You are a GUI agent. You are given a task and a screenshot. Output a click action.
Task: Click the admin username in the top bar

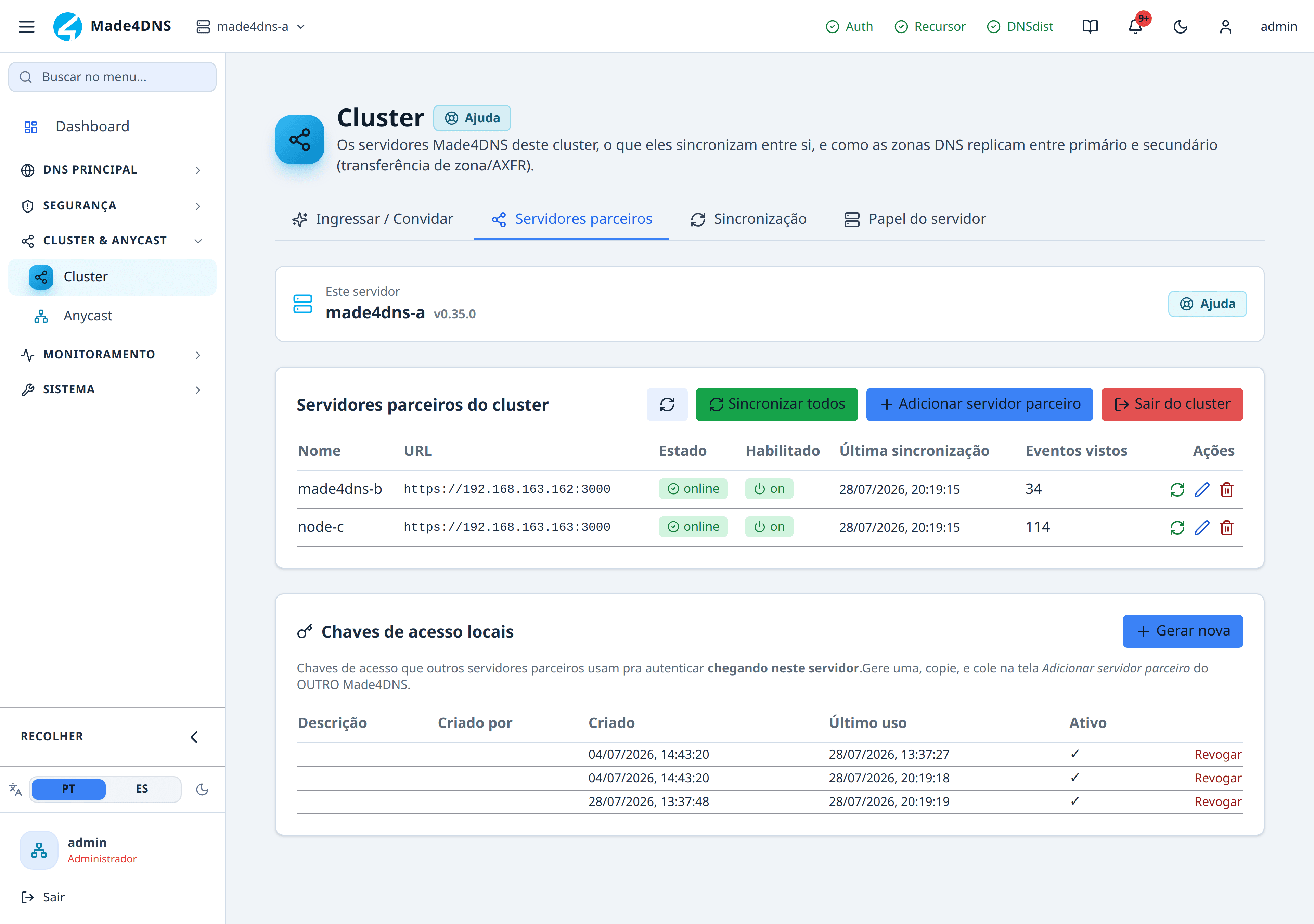[1278, 26]
